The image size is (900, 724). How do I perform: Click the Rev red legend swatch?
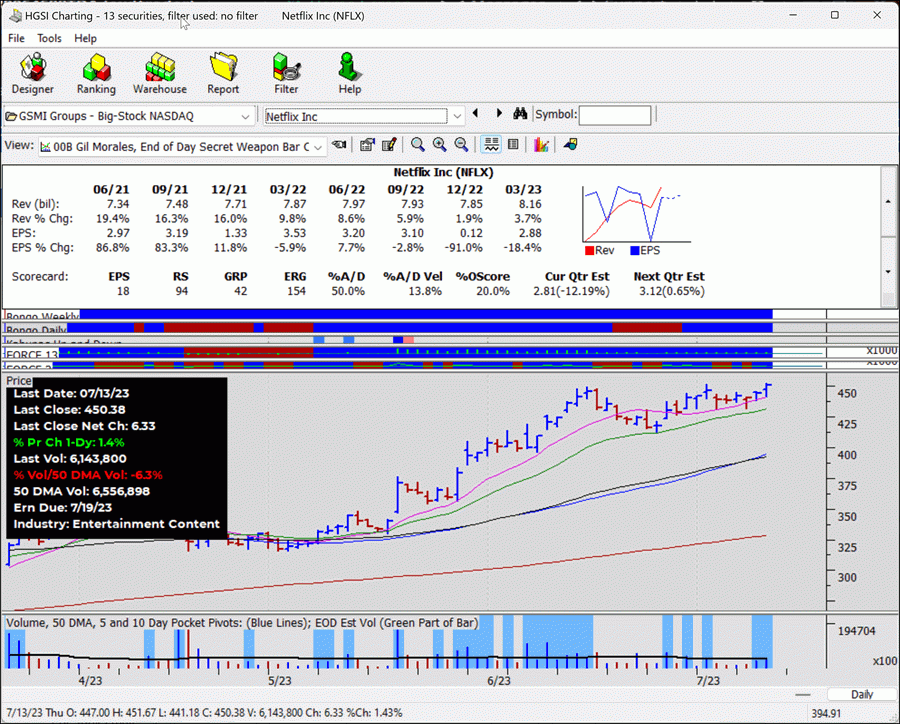coord(589,251)
